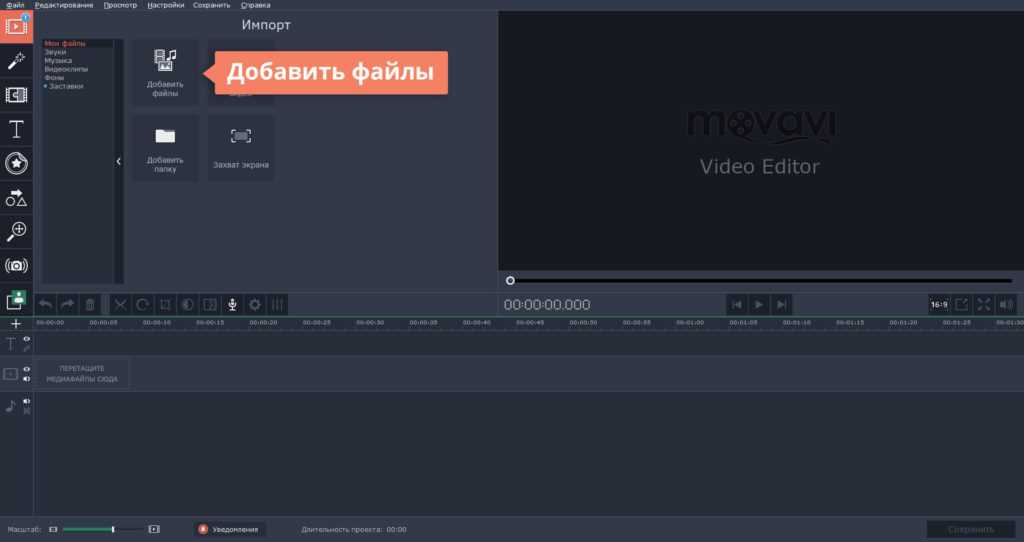This screenshot has width=1024, height=542.
Task: Select the Titles text tool
Action: pos(16,129)
